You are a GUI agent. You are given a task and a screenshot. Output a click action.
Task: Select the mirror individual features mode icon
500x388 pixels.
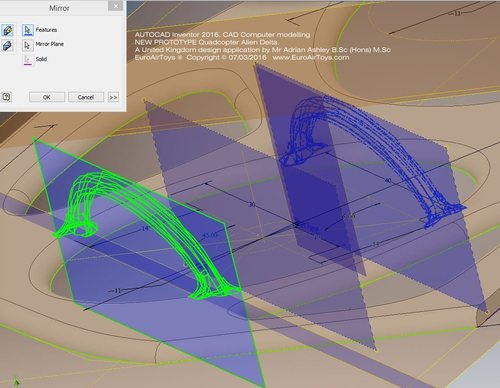pyautogui.click(x=7, y=30)
